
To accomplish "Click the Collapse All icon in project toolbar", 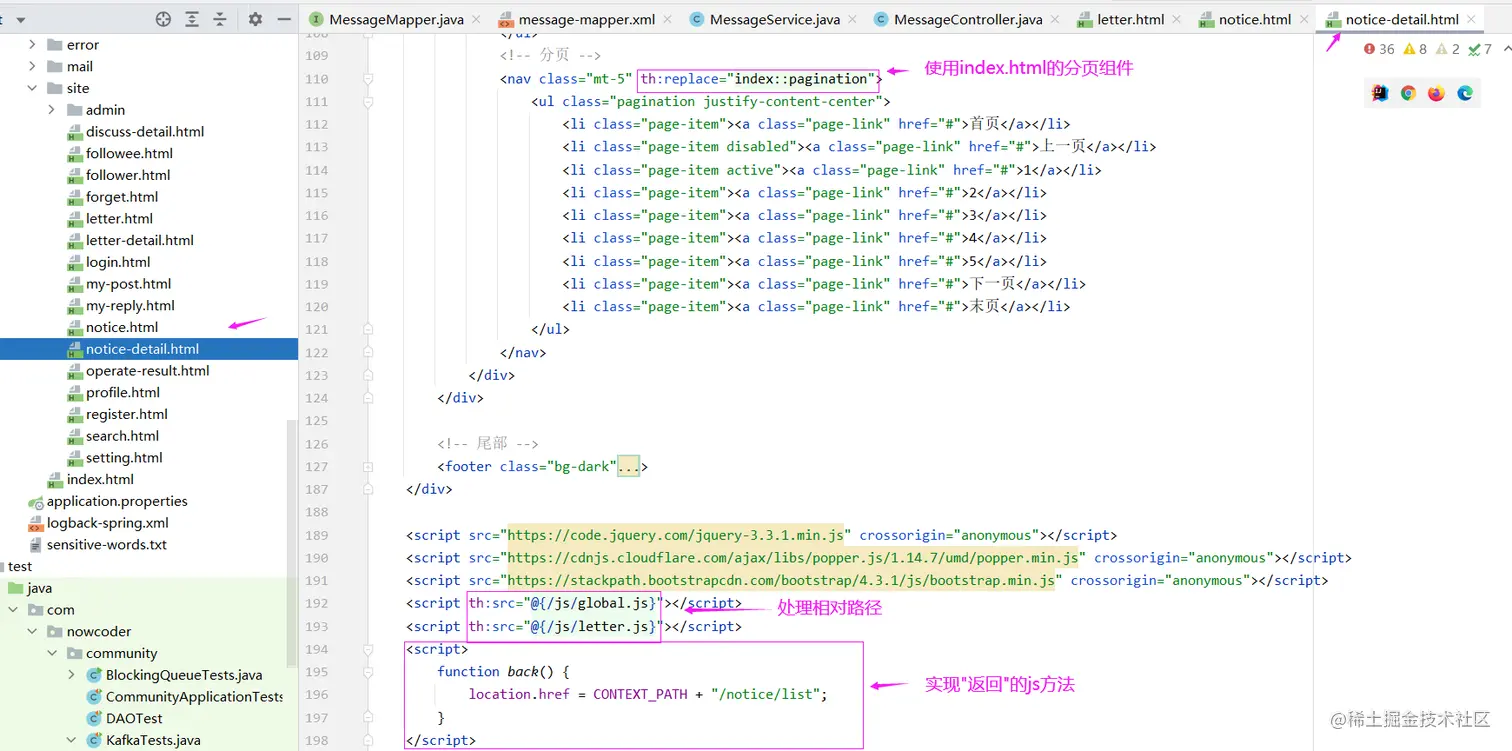I will pyautogui.click(x=220, y=19).
